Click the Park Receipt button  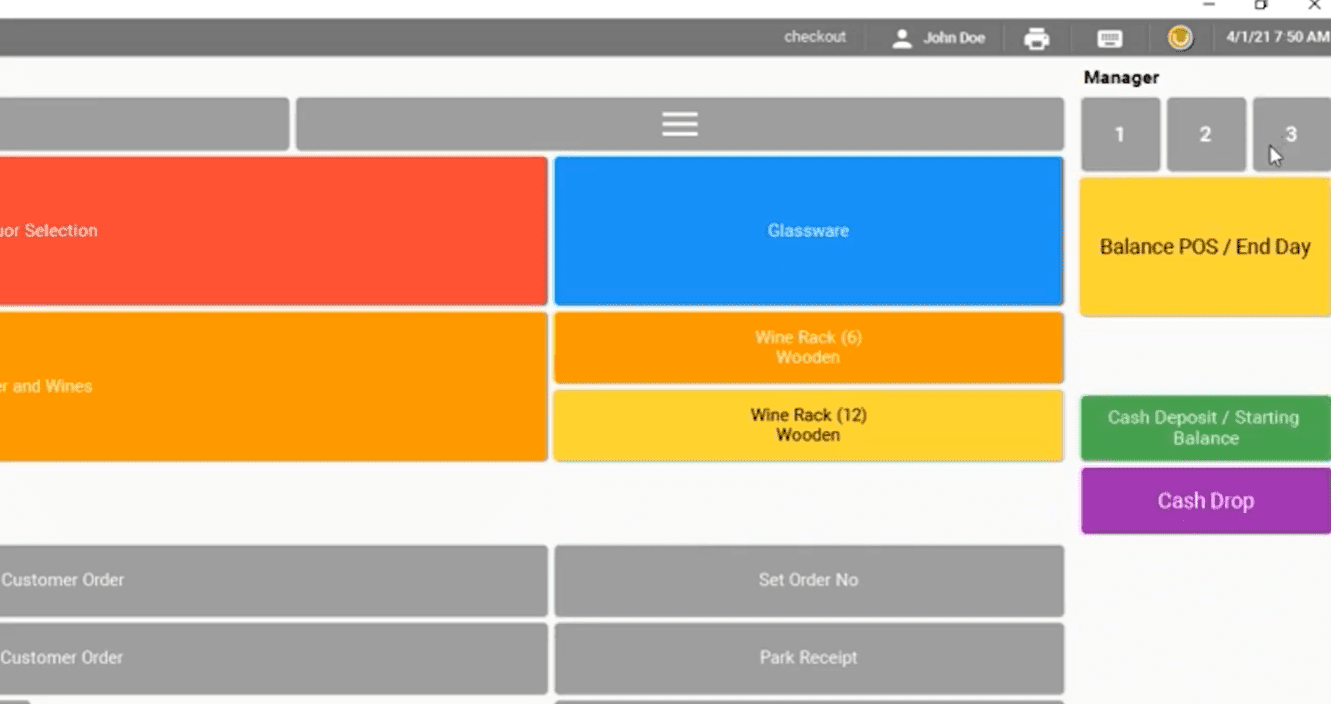(808, 658)
